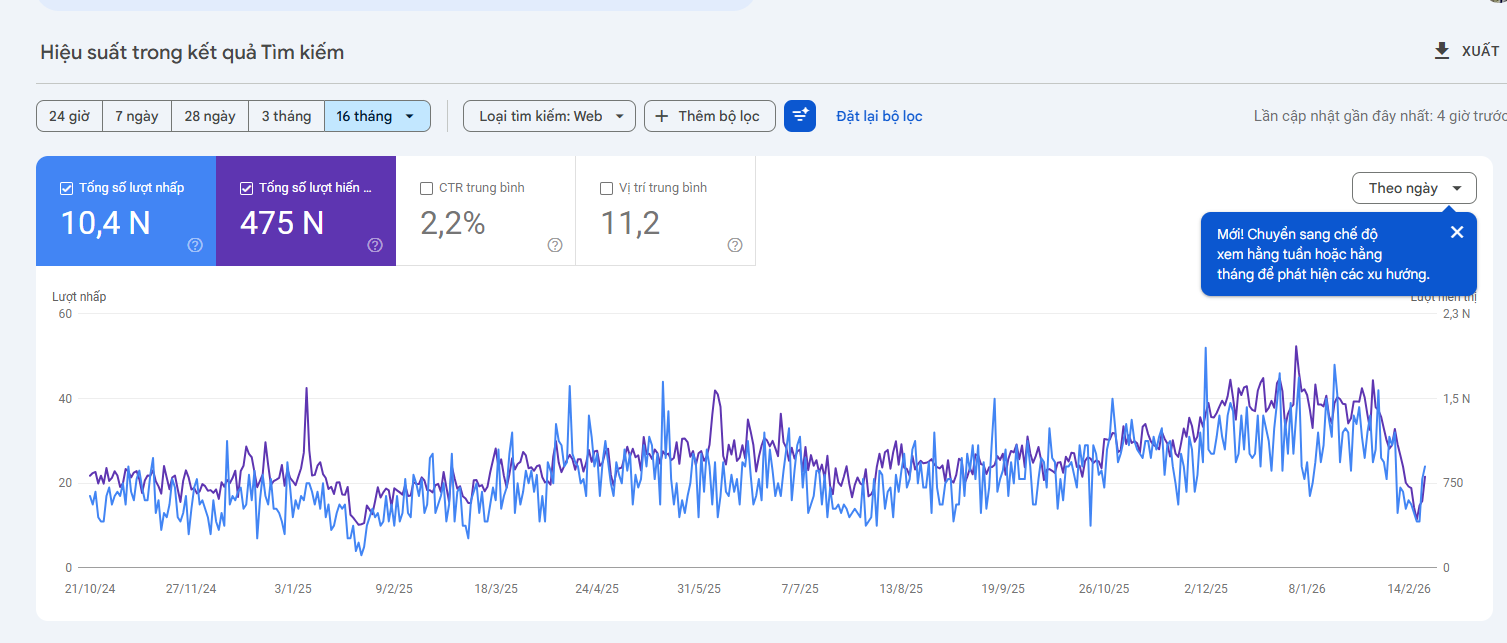This screenshot has height=643, width=1507.
Task: Dismiss the weekly view tip popup
Action: coord(1456,232)
